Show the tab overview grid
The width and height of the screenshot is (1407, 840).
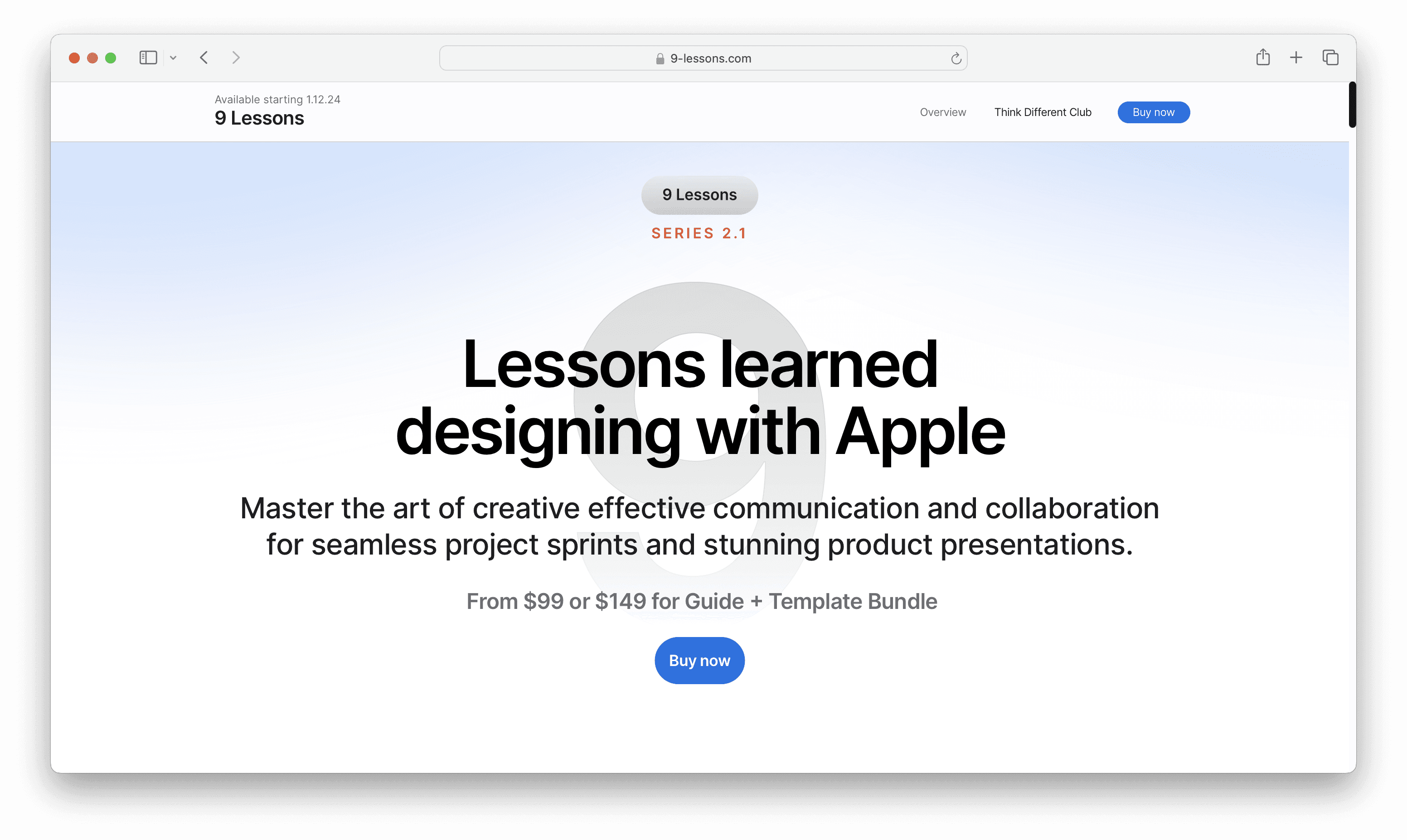tap(1330, 57)
